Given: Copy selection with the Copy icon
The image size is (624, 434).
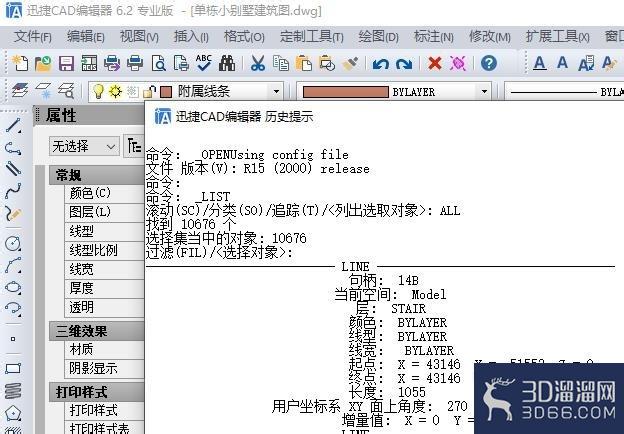Looking at the screenshot, I should pos(281,63).
